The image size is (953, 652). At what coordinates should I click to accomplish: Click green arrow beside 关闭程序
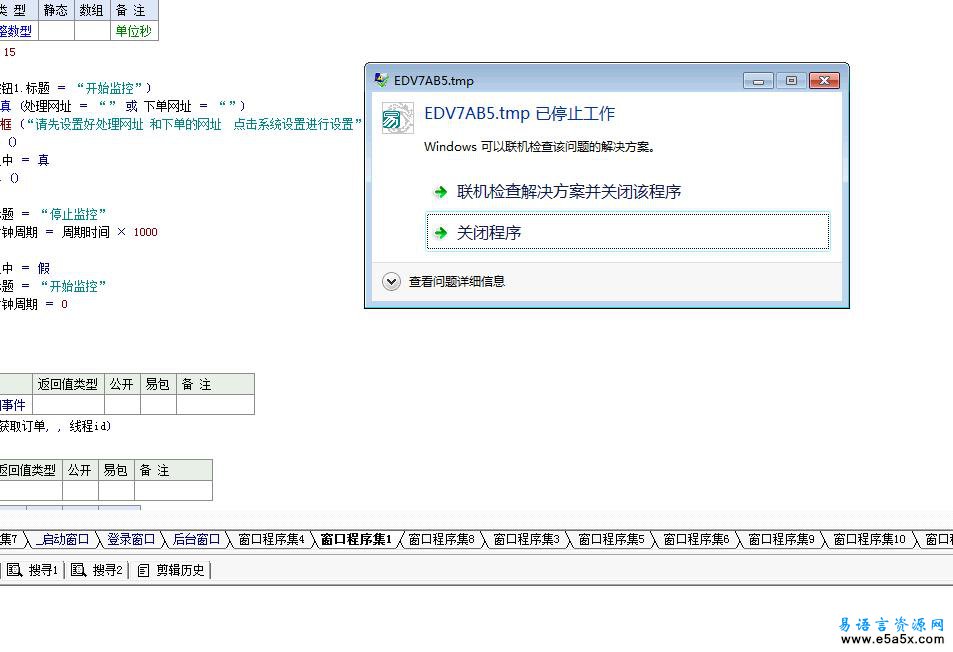[441, 233]
